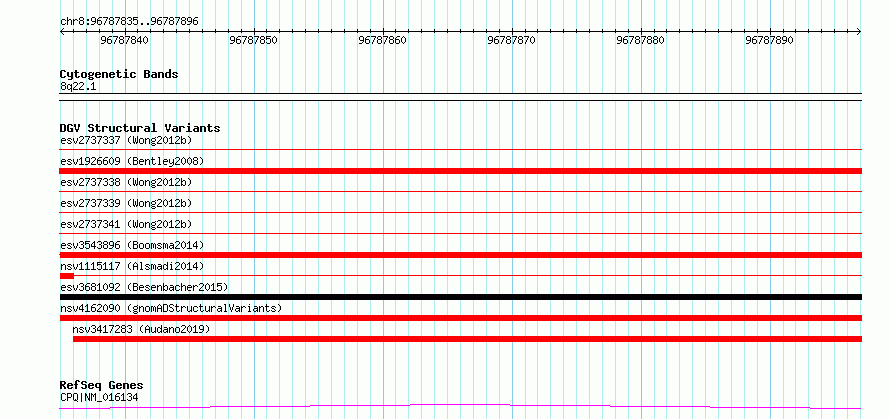
Task: Click ruler position 96787850
Action: (x=253, y=41)
